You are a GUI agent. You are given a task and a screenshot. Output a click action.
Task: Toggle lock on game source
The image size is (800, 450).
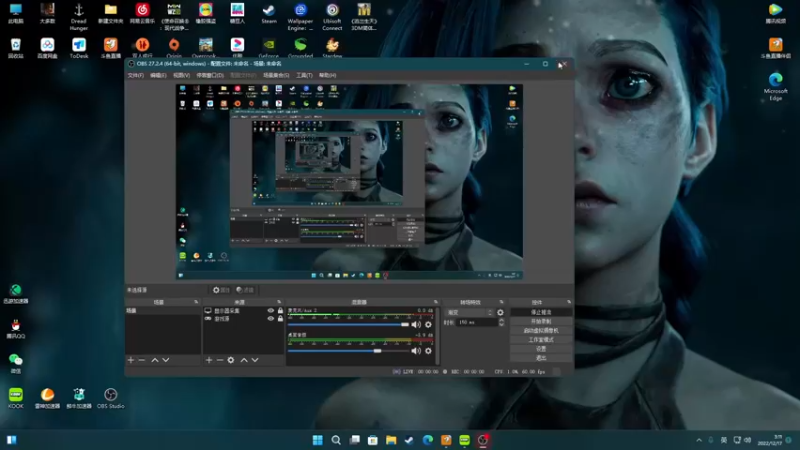point(280,318)
